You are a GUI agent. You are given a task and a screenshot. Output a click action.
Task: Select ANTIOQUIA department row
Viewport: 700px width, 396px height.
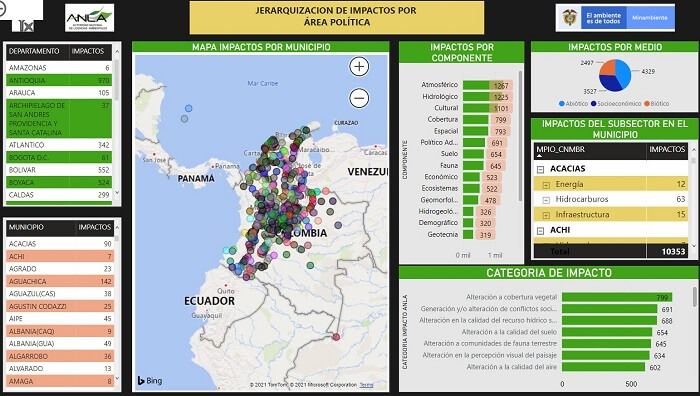coord(59,80)
